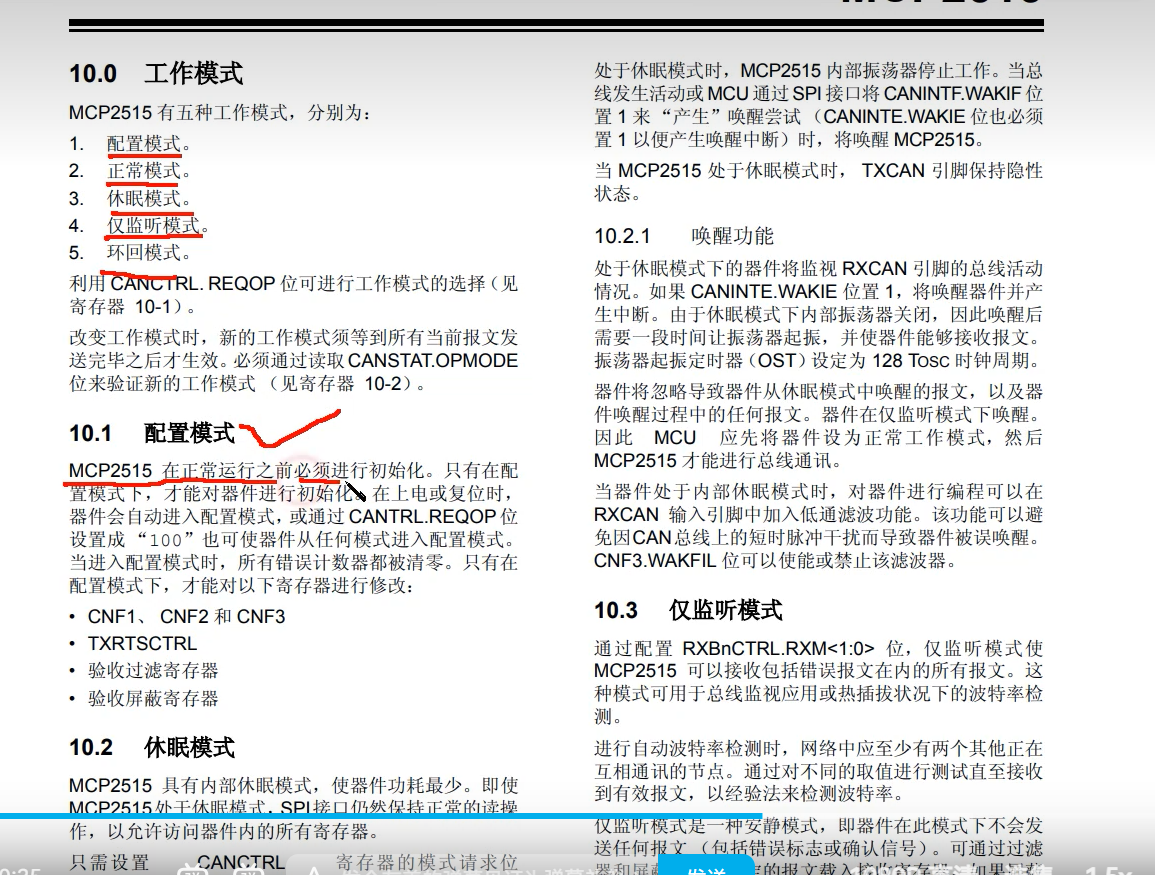This screenshot has width=1155, height=875.
Task: Click the text "CNF3.WAKFIL"
Action: (x=655, y=561)
